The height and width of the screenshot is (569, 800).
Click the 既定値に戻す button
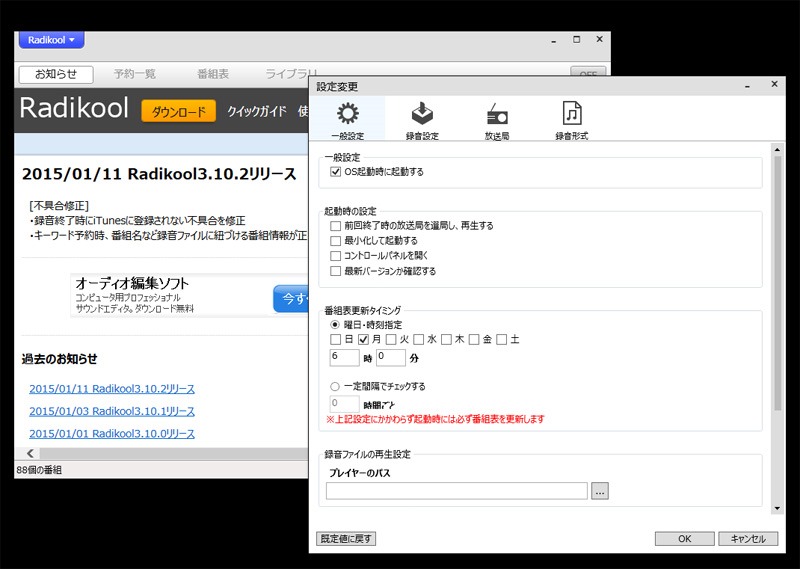(x=346, y=538)
